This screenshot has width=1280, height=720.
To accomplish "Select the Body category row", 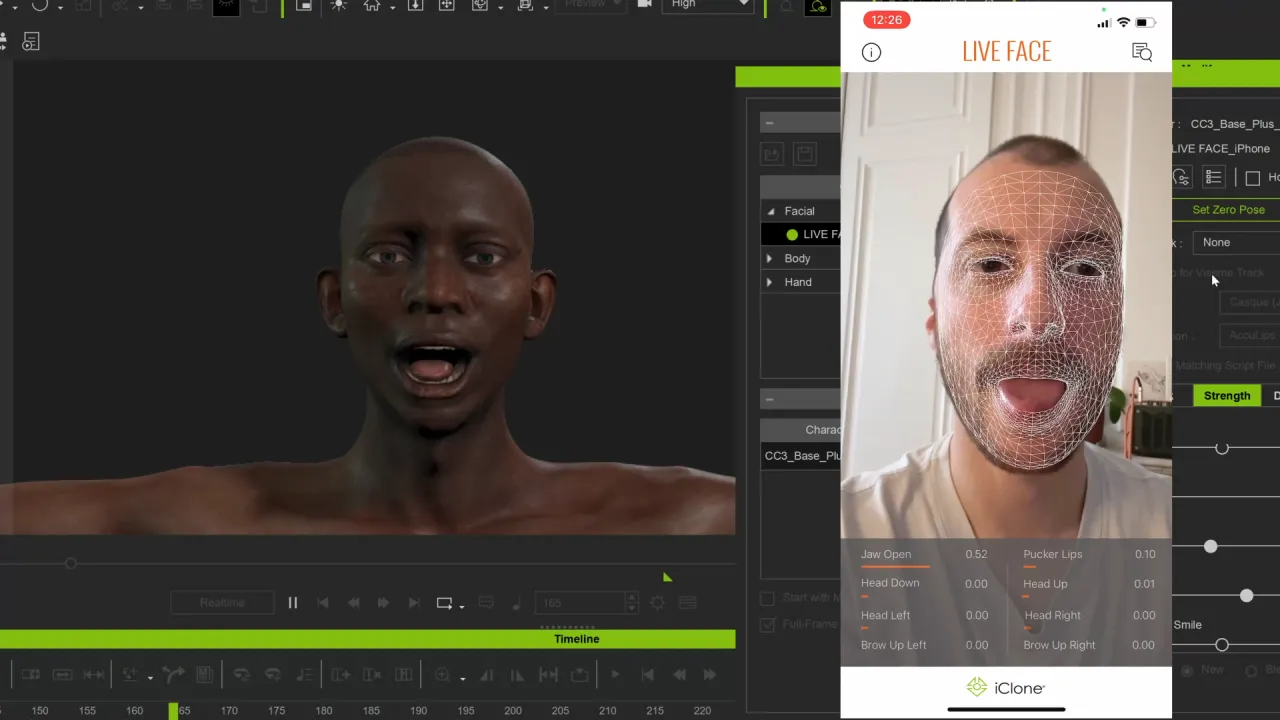I will point(800,258).
